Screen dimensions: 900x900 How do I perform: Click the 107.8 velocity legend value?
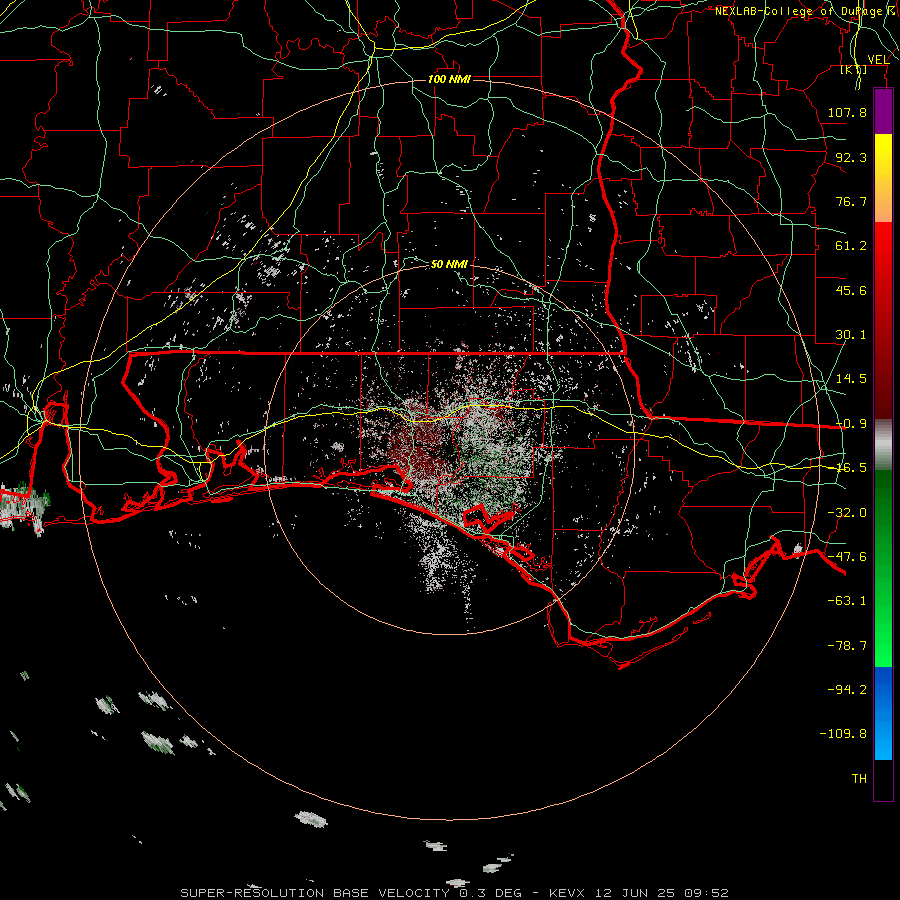click(x=847, y=112)
